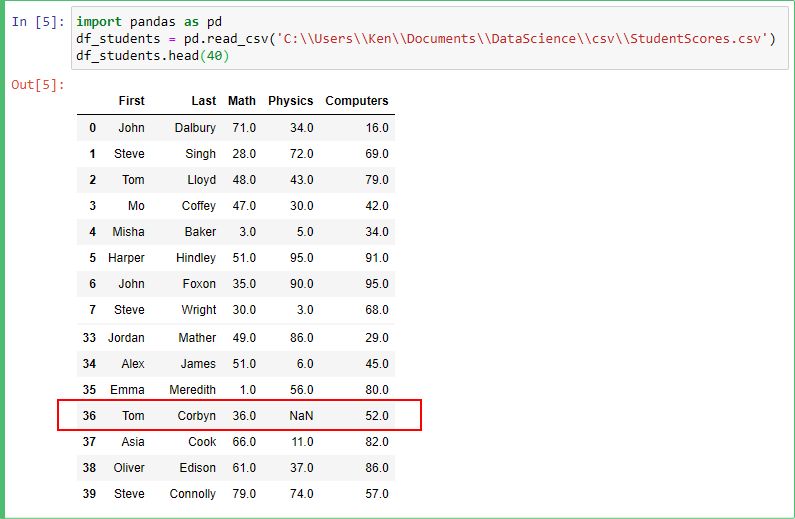The image size is (795, 519).
Task: Click last name James
Action: [x=198, y=364]
